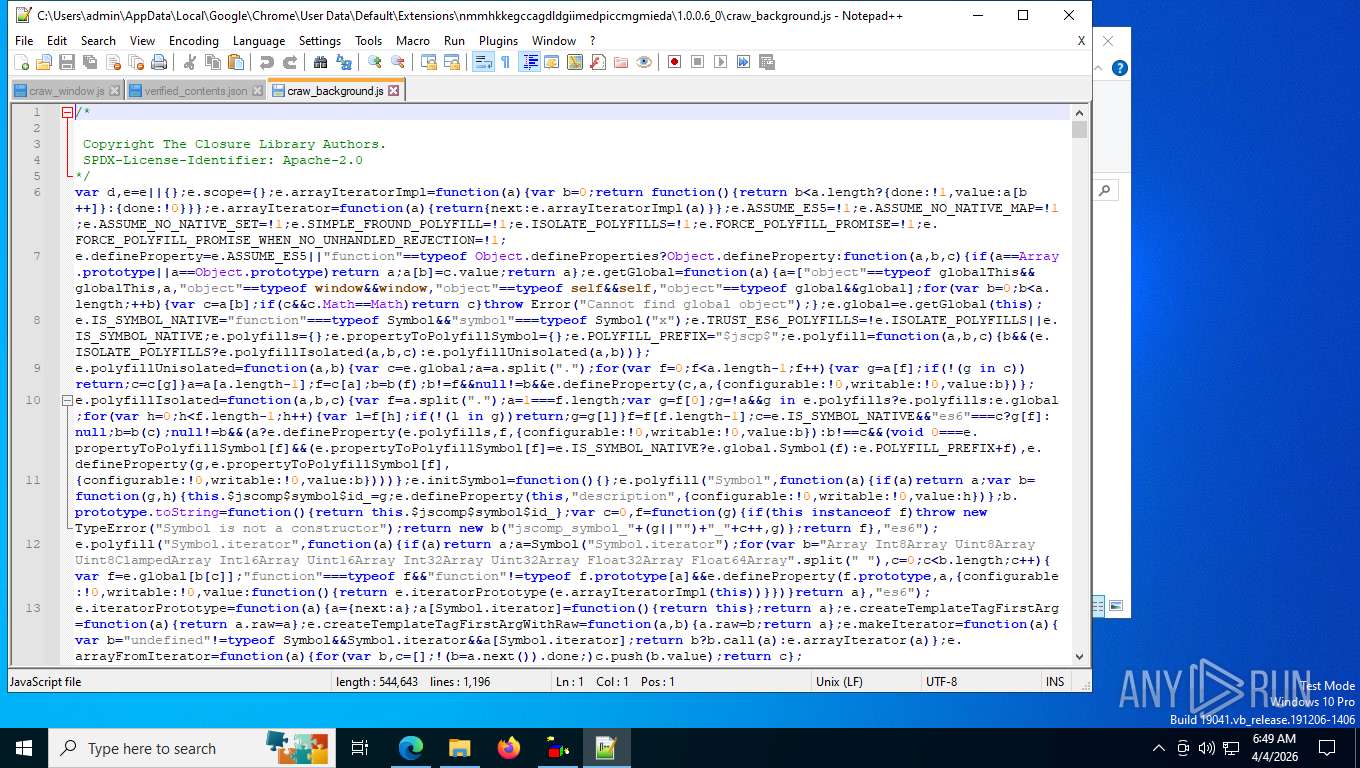This screenshot has height=768, width=1360.
Task: Open the Search menu
Action: click(98, 41)
